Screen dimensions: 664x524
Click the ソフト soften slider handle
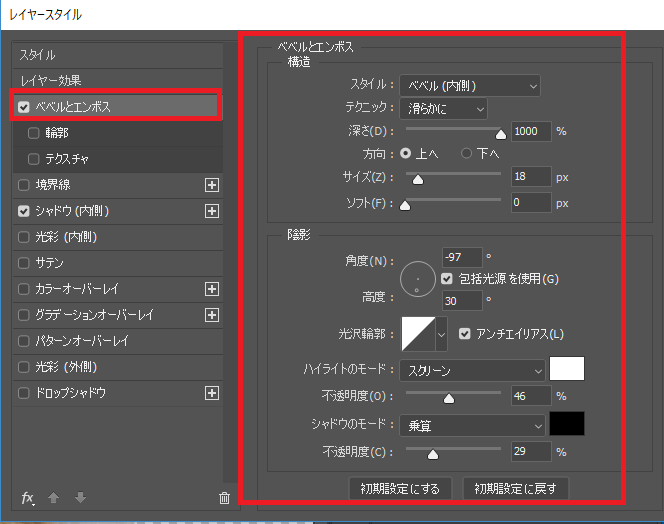(405, 206)
